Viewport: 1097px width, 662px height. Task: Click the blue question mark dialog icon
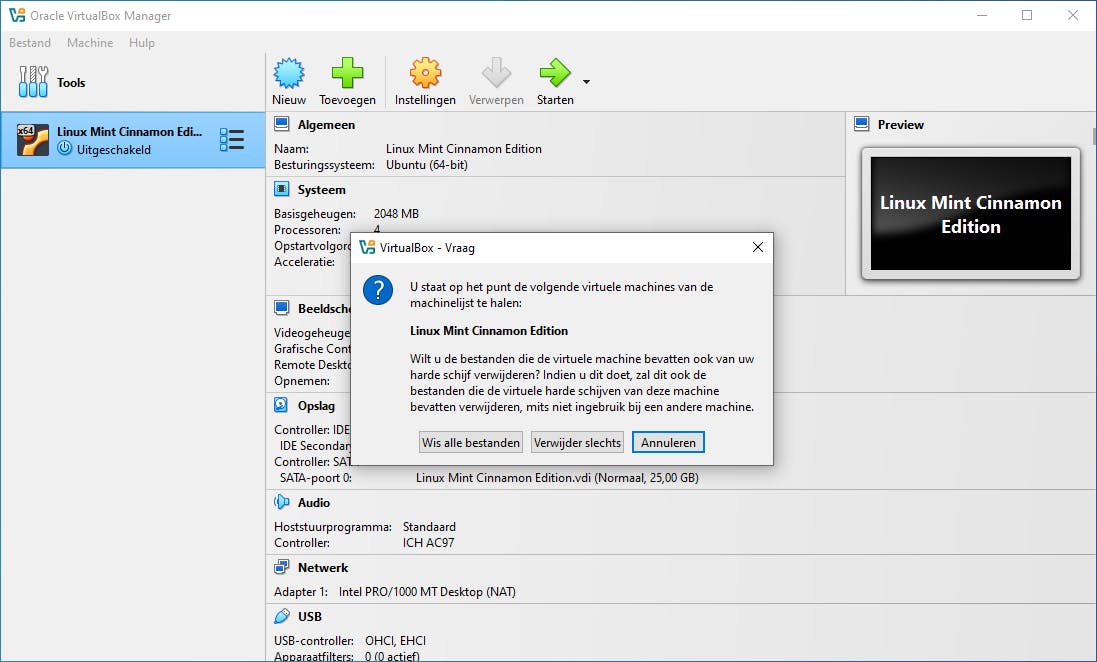378,290
